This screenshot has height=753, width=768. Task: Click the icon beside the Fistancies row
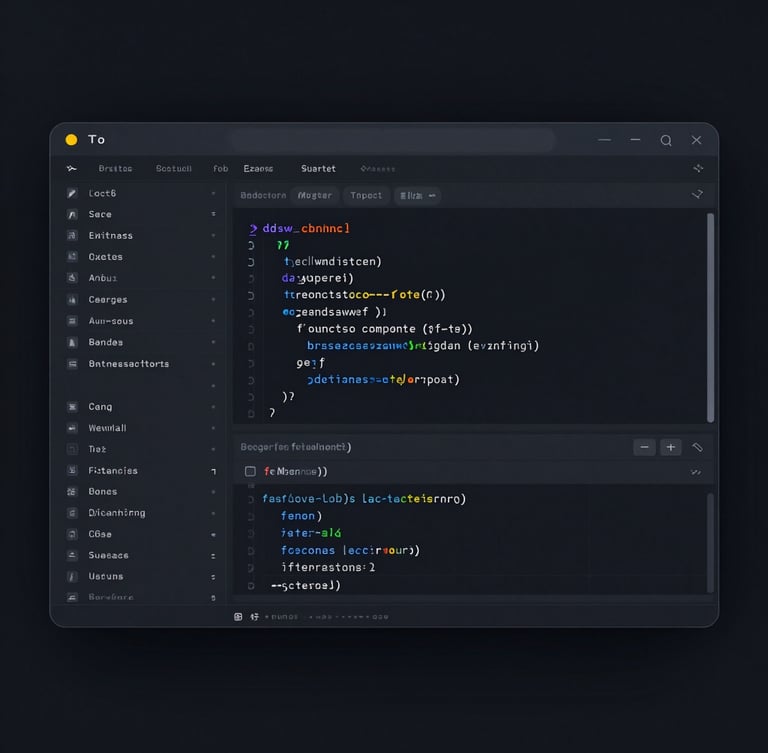point(72,470)
